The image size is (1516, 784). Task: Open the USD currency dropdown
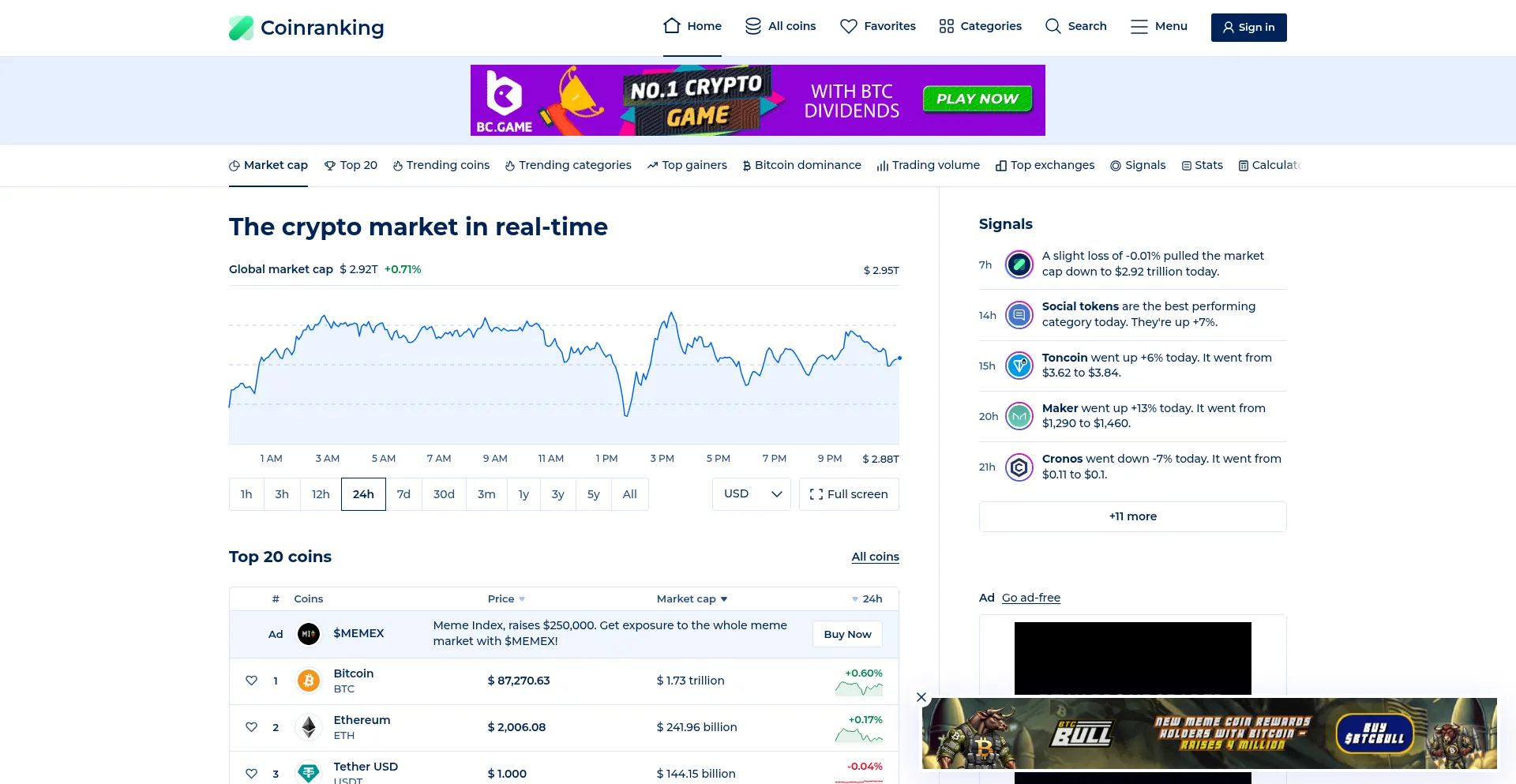tap(750, 493)
